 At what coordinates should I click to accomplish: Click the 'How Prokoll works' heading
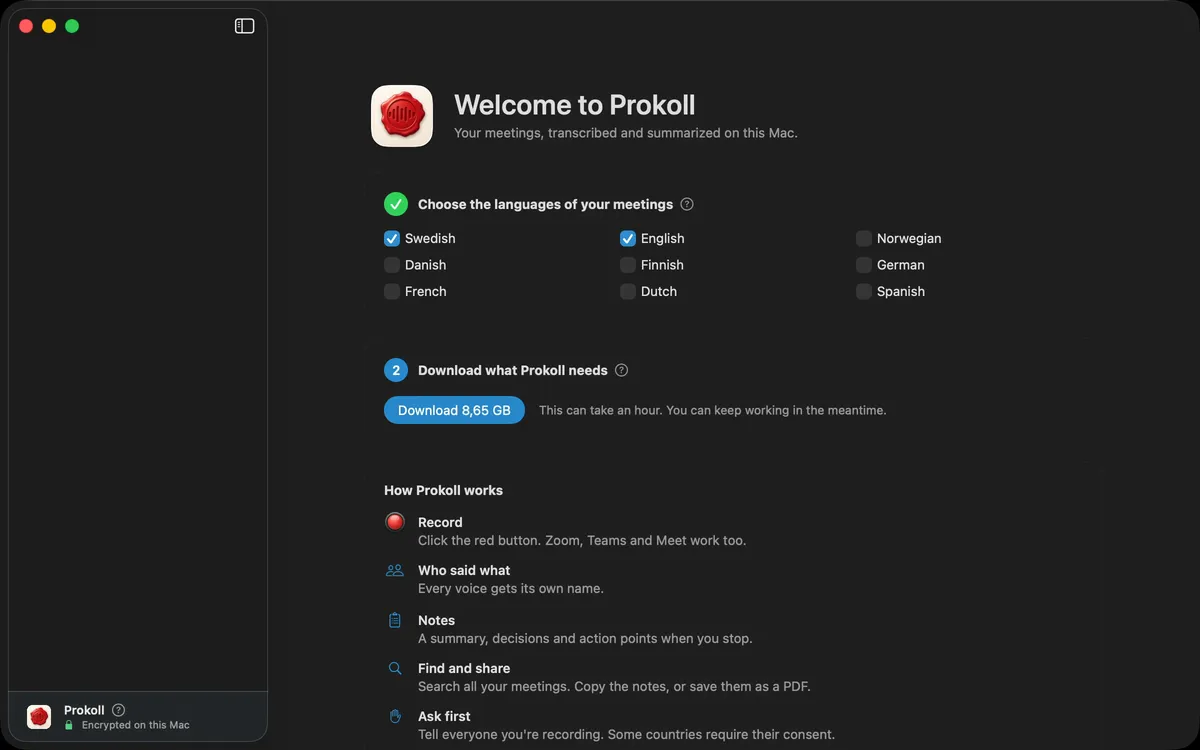click(x=443, y=490)
